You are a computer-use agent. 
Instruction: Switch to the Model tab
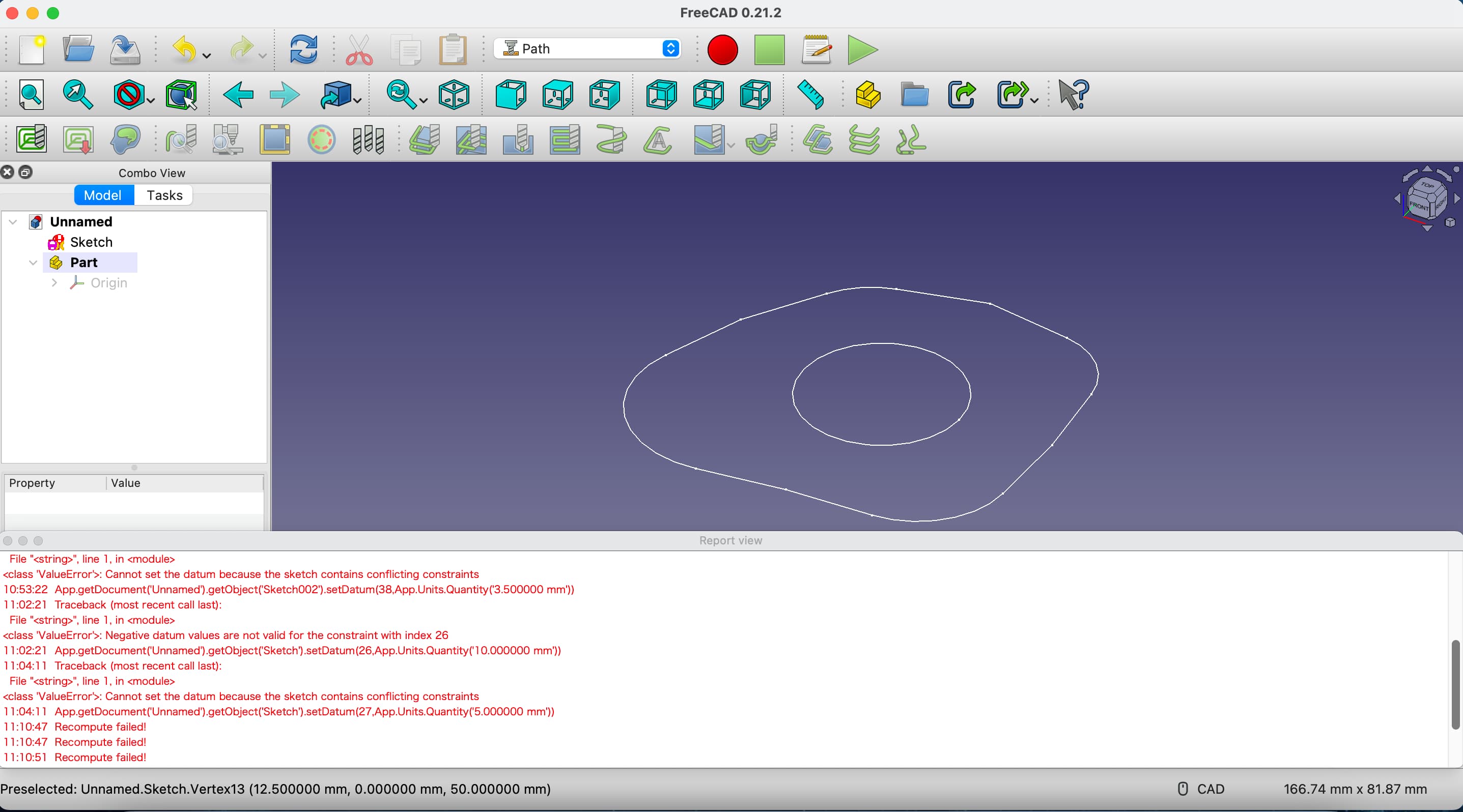(x=103, y=195)
